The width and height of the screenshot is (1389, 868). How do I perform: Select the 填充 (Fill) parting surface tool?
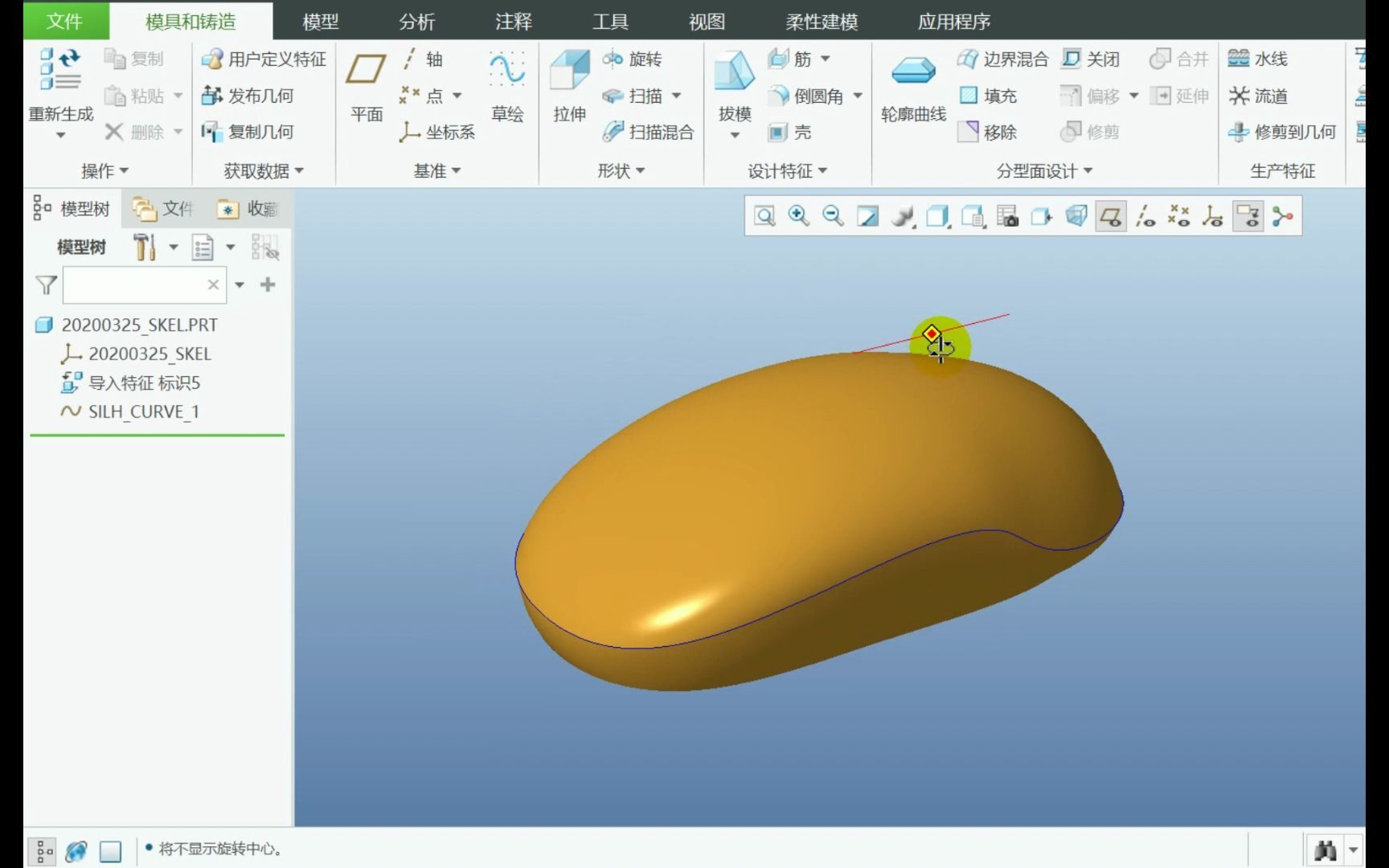pos(990,96)
